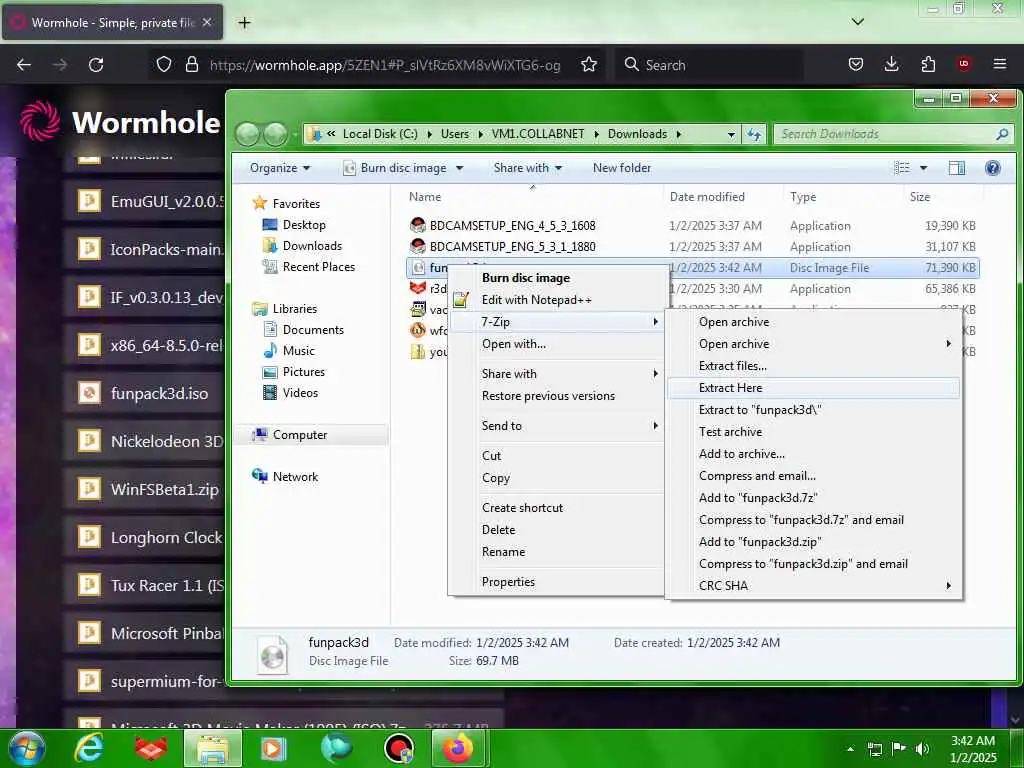The width and height of the screenshot is (1024, 768).
Task: Open Explorer help icon
Action: [x=993, y=168]
